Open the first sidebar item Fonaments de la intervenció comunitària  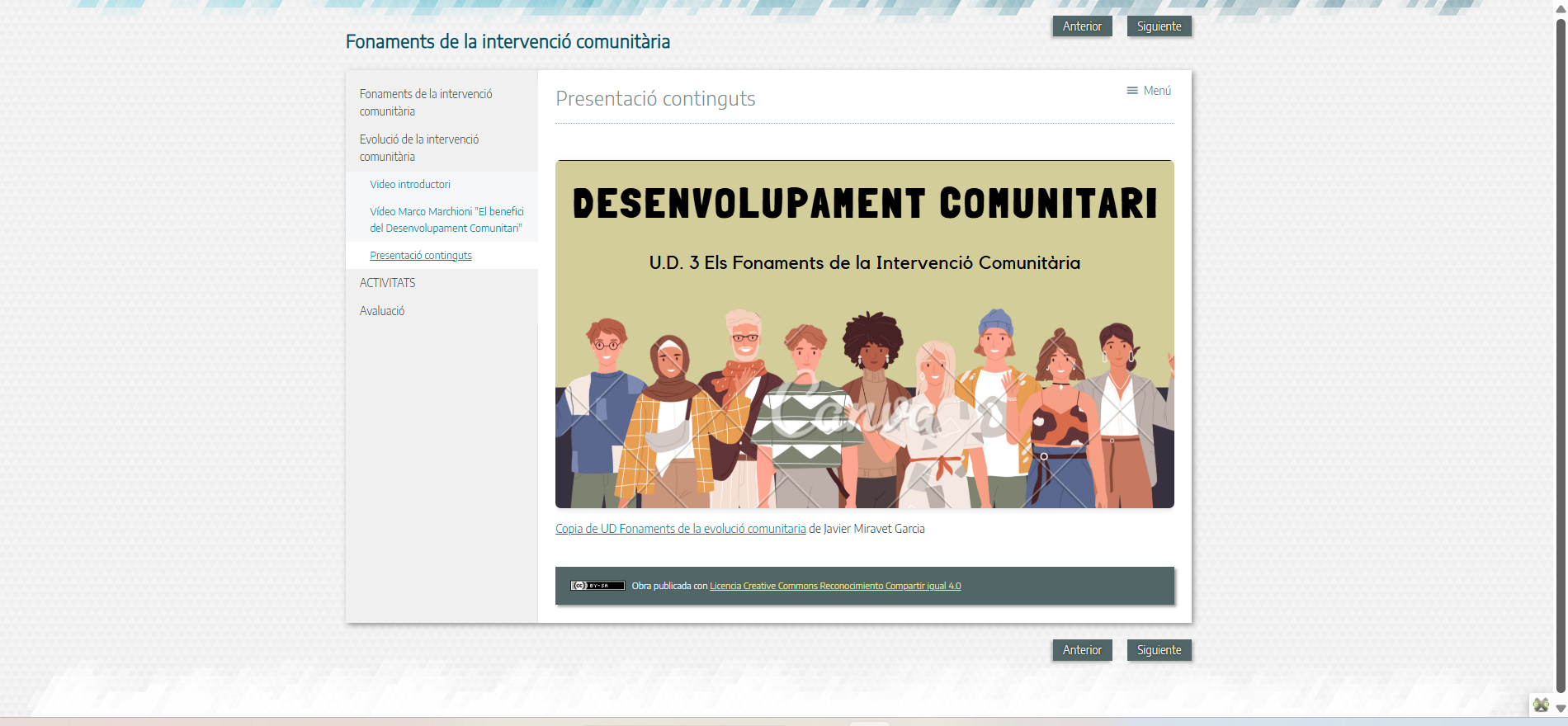(x=426, y=102)
